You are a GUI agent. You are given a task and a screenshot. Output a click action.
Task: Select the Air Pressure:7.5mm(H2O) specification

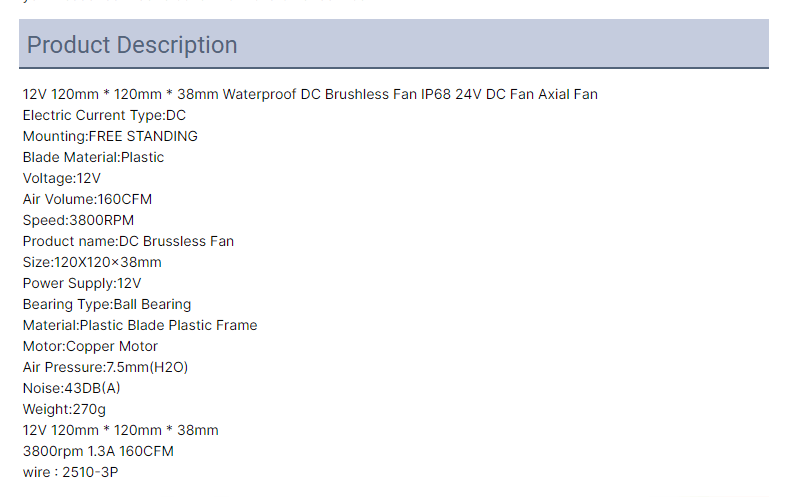click(x=106, y=368)
